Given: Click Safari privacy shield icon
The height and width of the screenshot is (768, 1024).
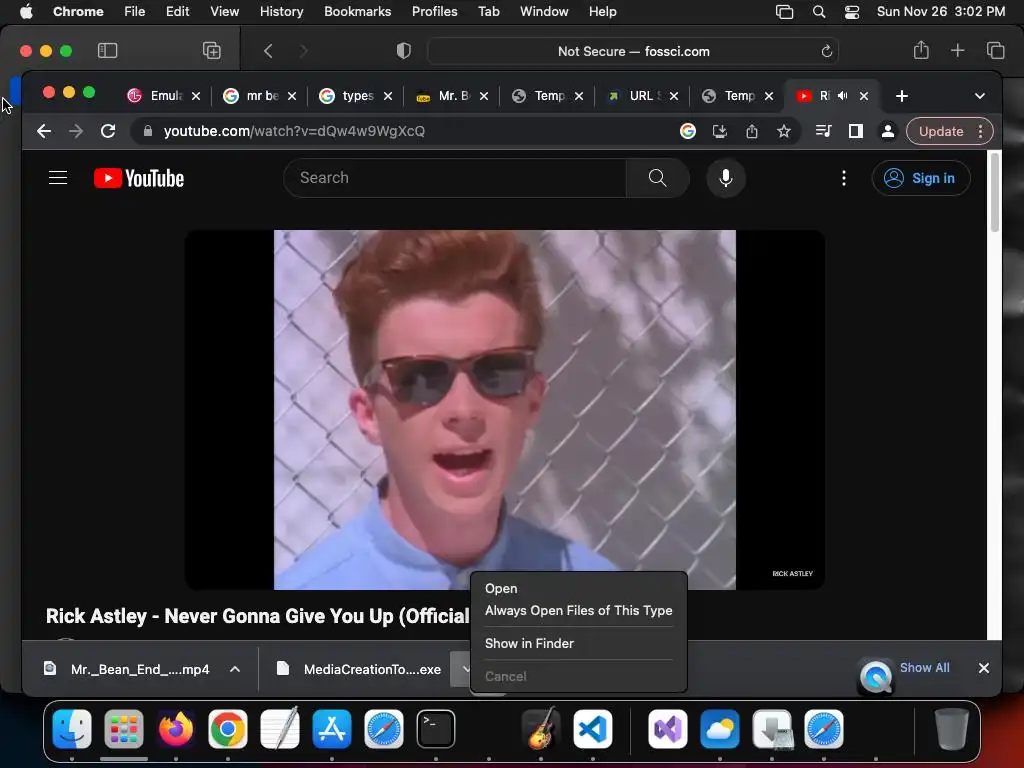Looking at the screenshot, I should pyautogui.click(x=404, y=51).
